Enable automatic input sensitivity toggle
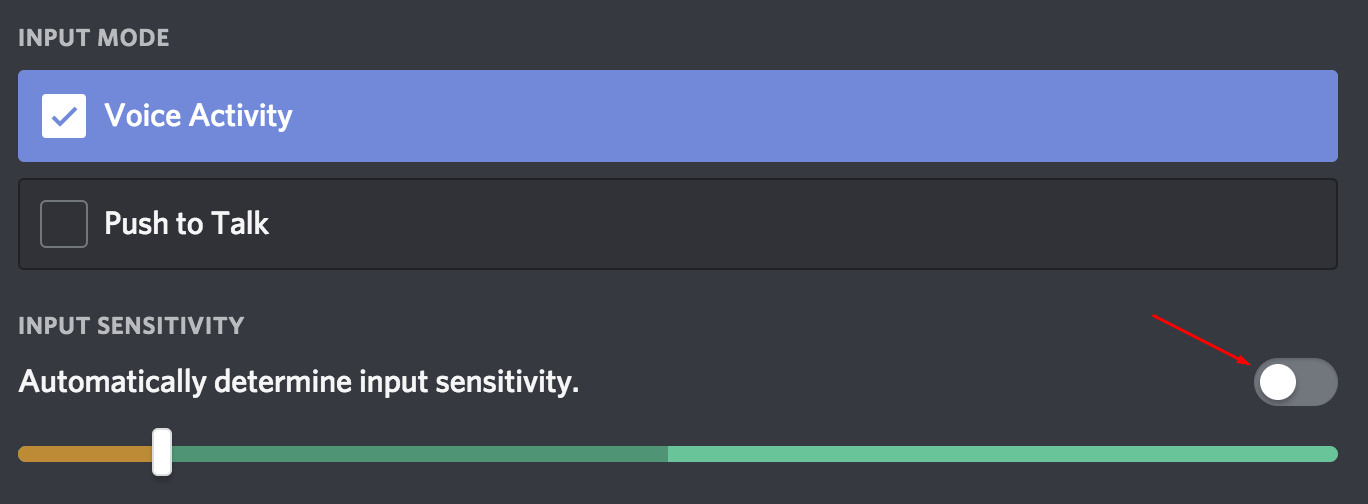1368x504 pixels. click(1295, 382)
